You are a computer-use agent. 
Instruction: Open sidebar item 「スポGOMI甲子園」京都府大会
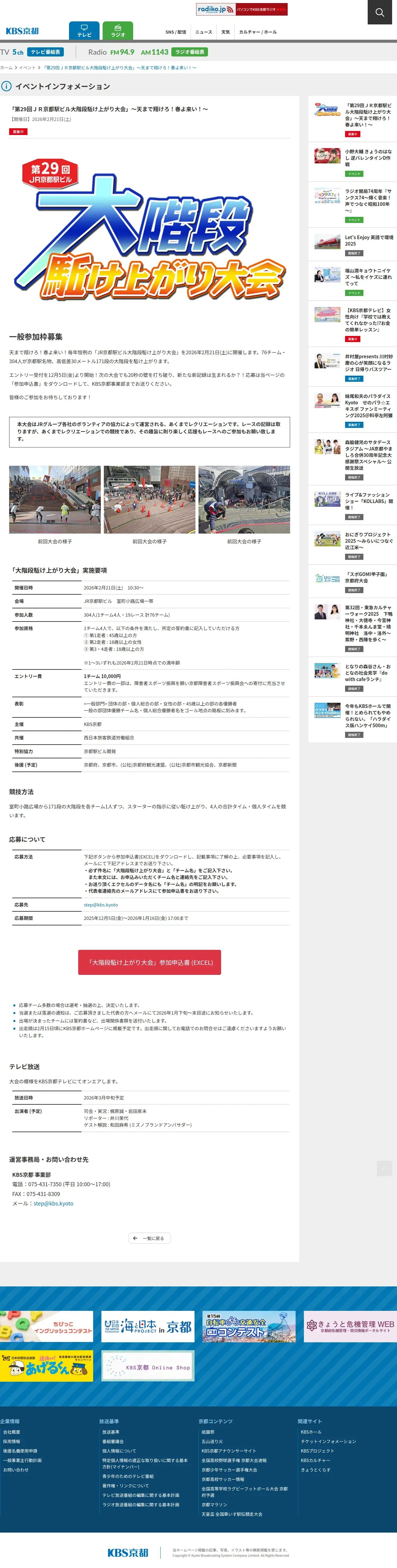coord(366,577)
